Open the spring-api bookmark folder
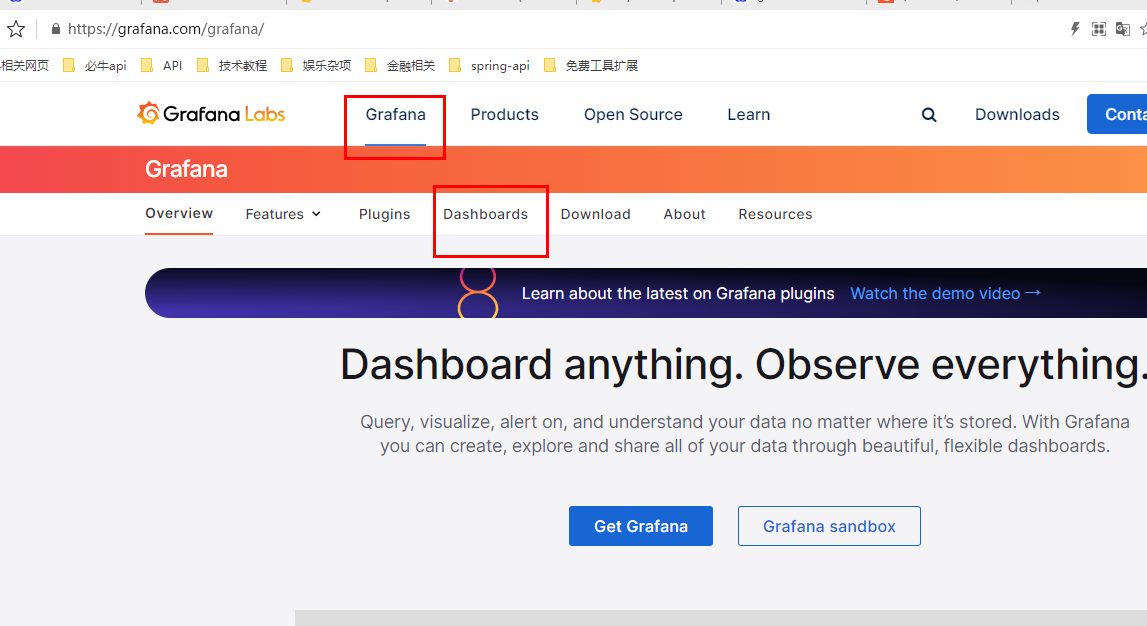The height and width of the screenshot is (626, 1147). click(x=489, y=66)
